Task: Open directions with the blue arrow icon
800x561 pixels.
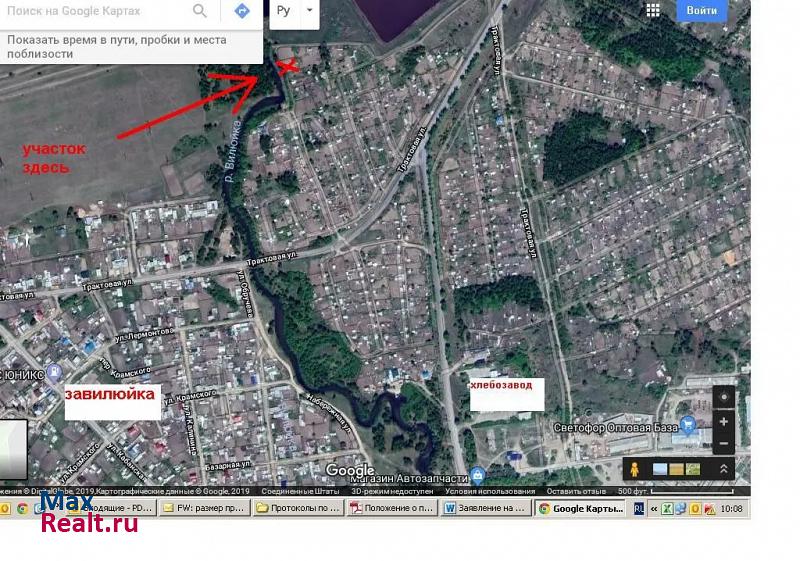Action: (241, 12)
